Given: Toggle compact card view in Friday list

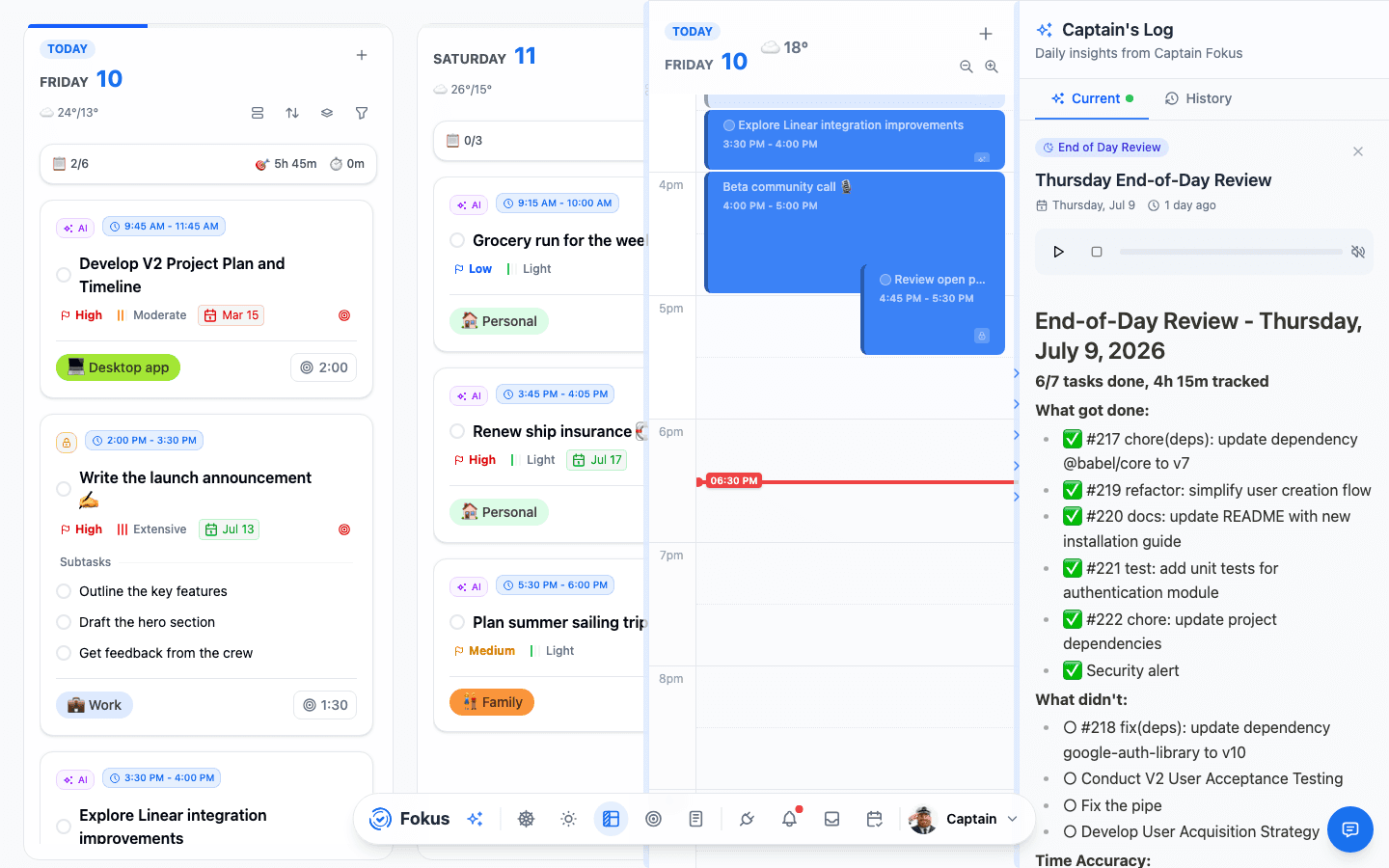Looking at the screenshot, I should point(258,113).
